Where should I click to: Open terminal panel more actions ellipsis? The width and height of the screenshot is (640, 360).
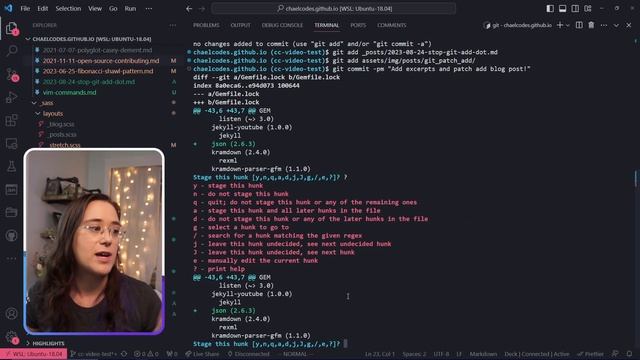[604, 25]
